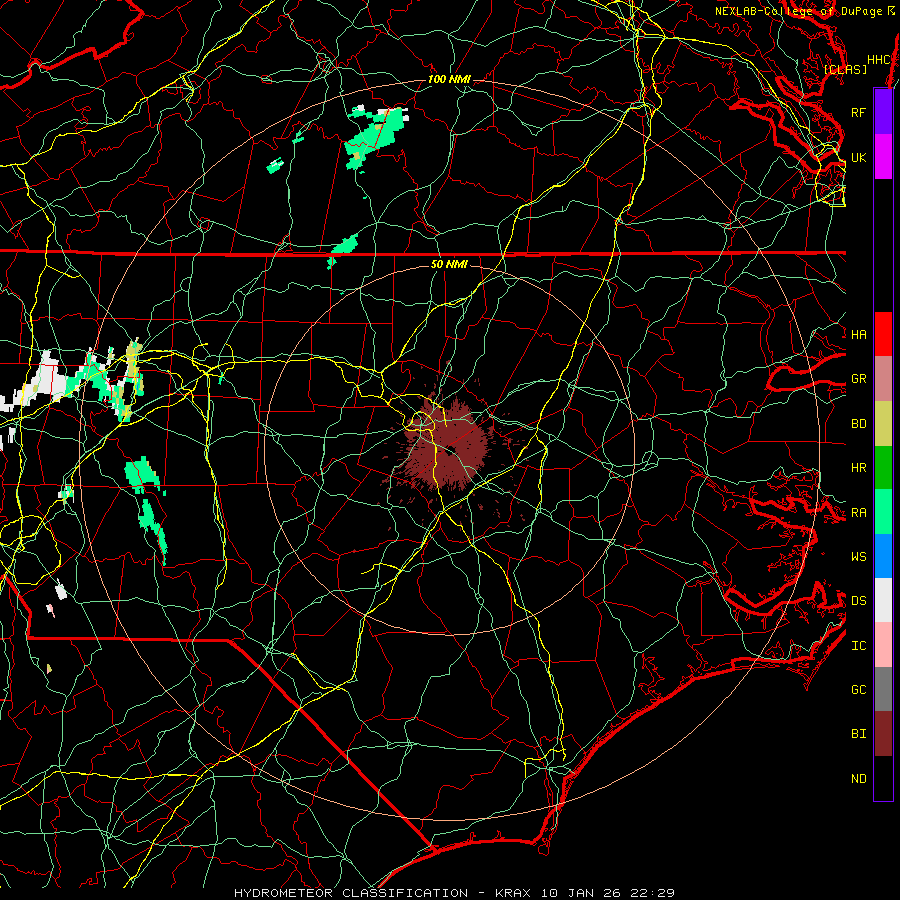The image size is (900, 900).
Task: Click the magenta UK legend swatch
Action: (x=883, y=157)
